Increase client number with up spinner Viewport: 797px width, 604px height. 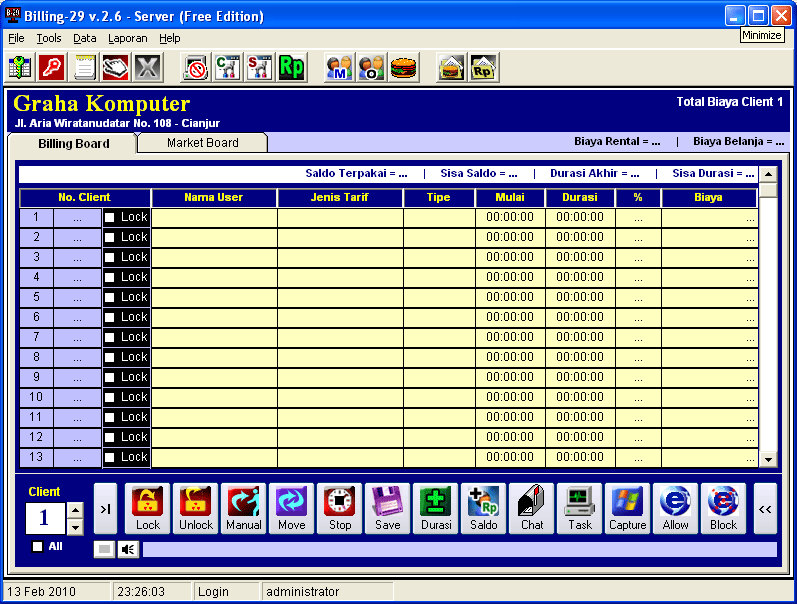[75, 509]
